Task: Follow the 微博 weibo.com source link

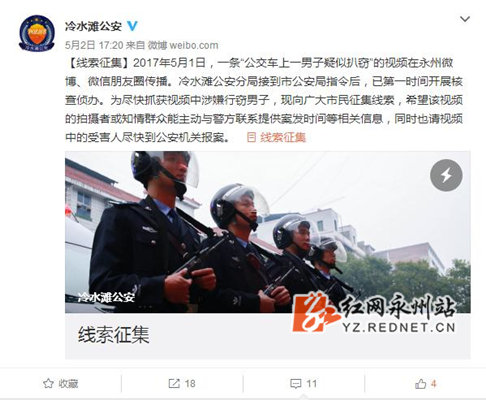Action: pyautogui.click(x=183, y=45)
